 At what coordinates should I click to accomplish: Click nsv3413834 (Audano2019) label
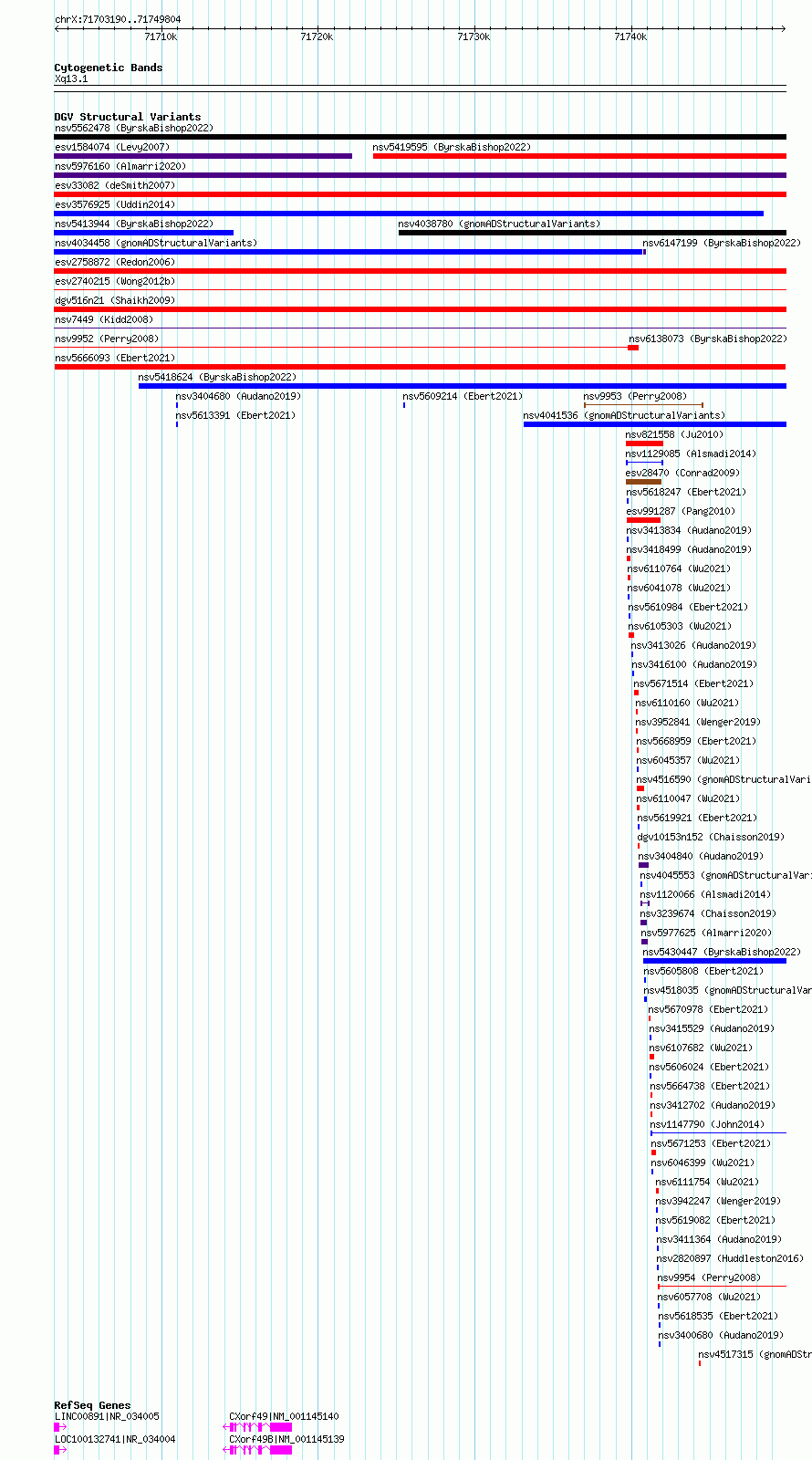689,530
